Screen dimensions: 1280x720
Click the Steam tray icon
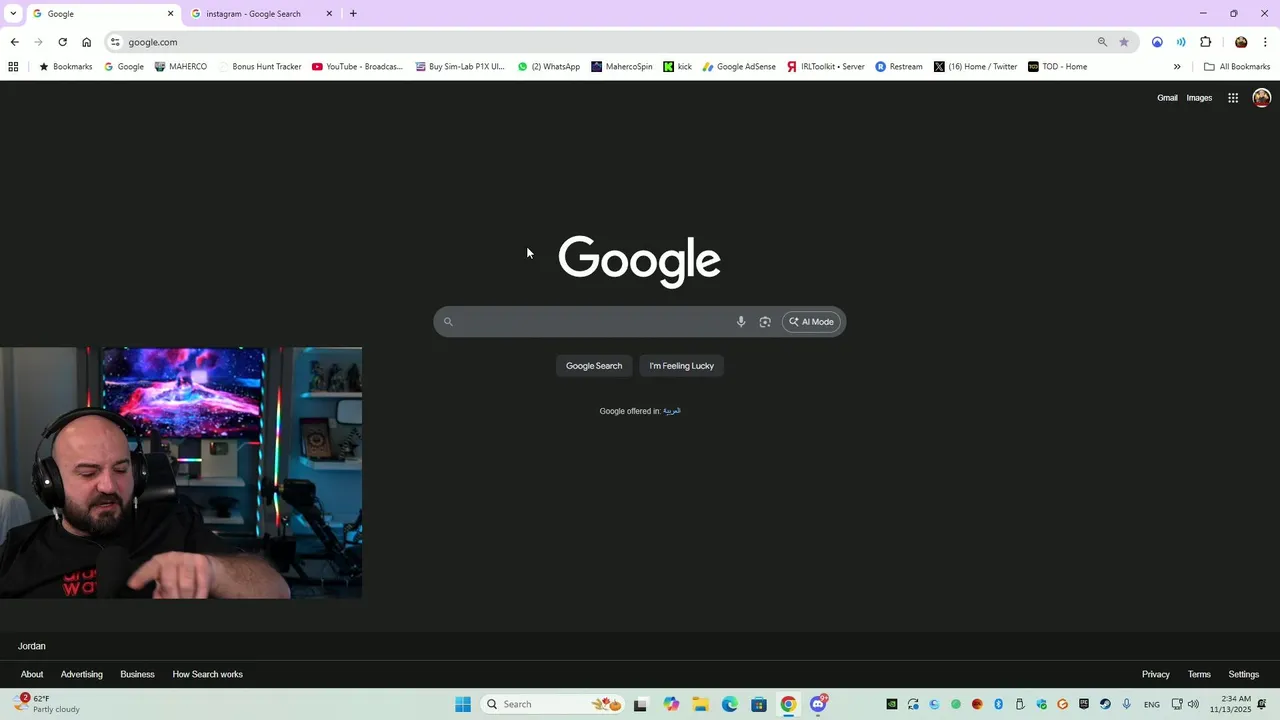(1105, 704)
